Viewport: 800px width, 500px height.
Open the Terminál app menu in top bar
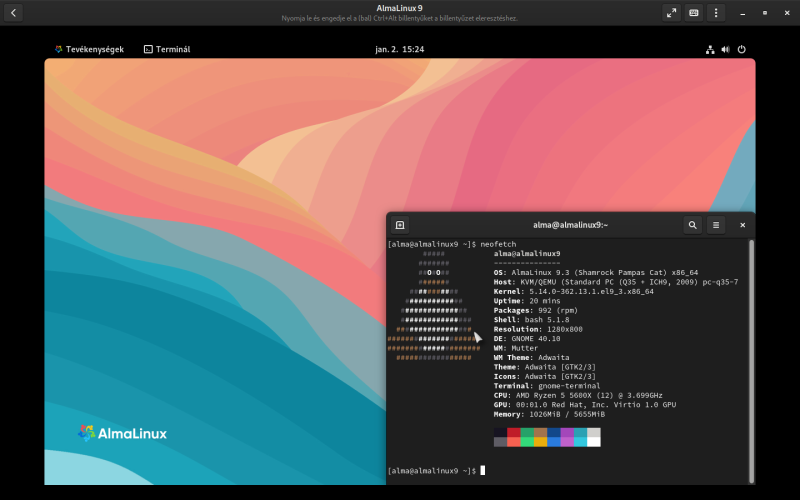[167, 49]
